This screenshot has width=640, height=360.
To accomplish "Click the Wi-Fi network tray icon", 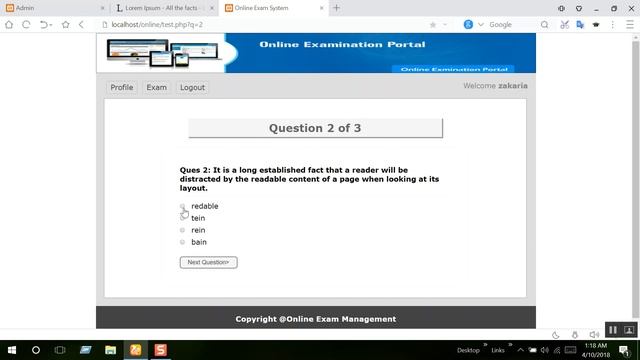I will 557,350.
